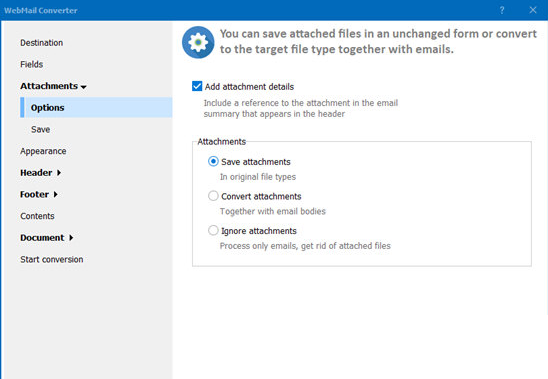Expand the Header section arrow
Viewport: 548px width, 379px height.
[x=59, y=173]
